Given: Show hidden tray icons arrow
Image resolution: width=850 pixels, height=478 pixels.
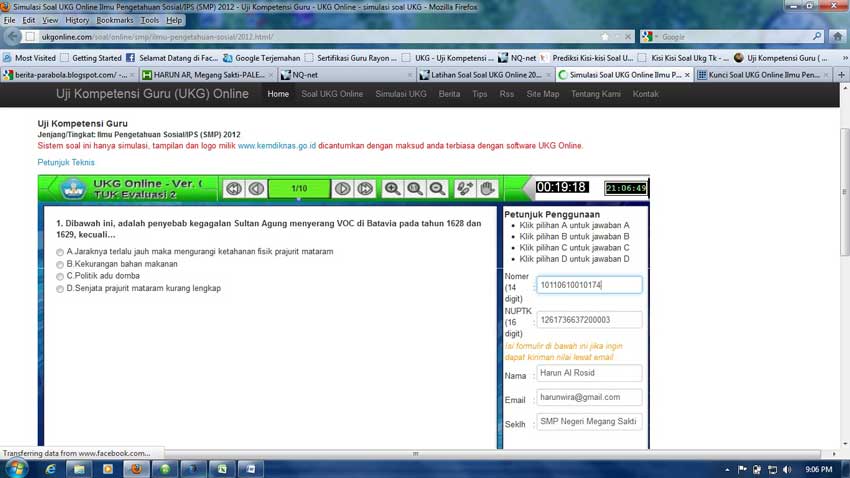Looking at the screenshot, I should coord(727,470).
